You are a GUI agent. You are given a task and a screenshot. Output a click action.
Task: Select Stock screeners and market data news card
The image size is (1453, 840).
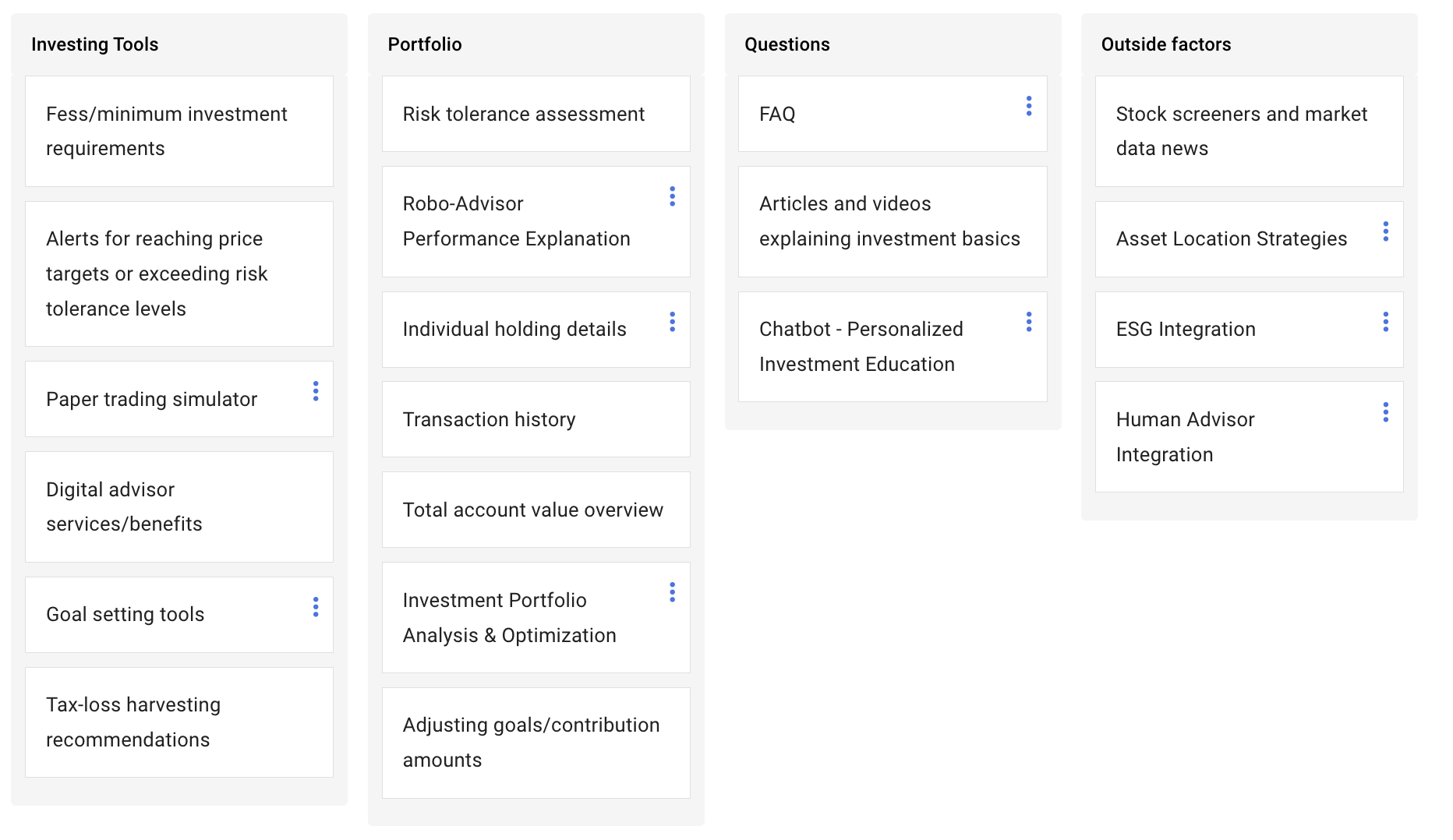click(1250, 131)
